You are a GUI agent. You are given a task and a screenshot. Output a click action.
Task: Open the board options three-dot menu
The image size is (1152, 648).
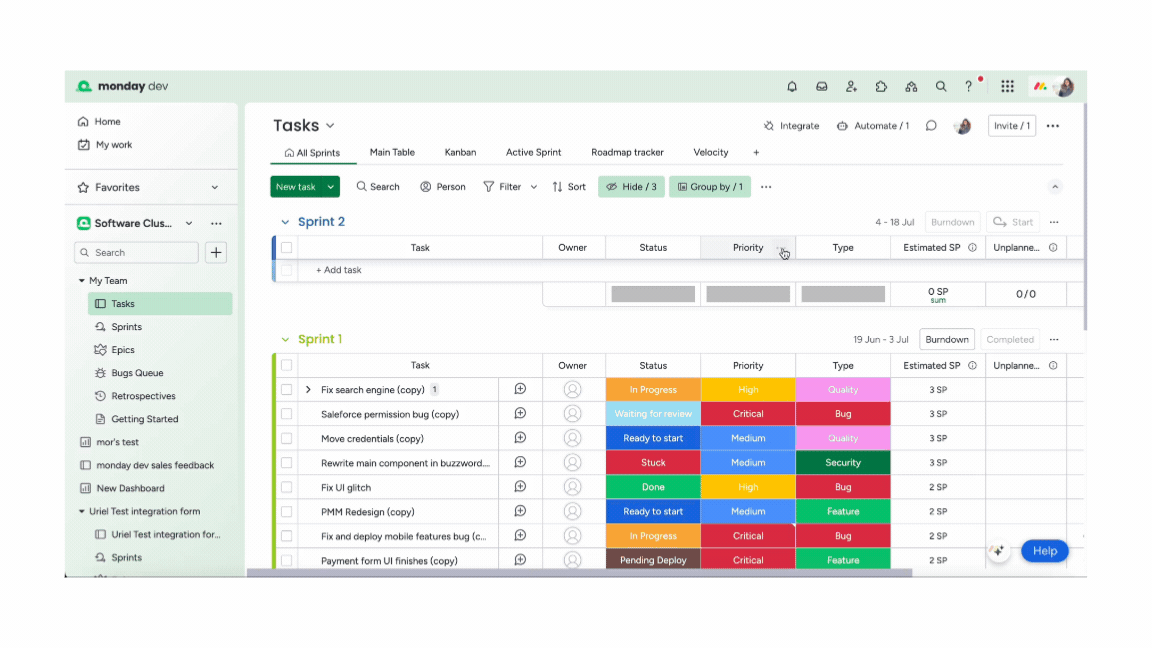tap(1053, 126)
